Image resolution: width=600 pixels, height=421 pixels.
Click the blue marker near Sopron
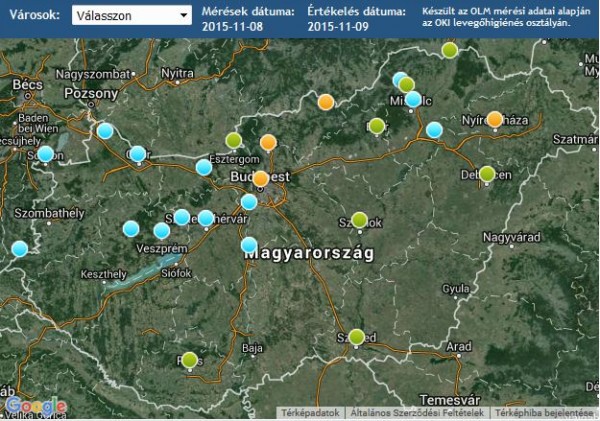tap(45, 154)
